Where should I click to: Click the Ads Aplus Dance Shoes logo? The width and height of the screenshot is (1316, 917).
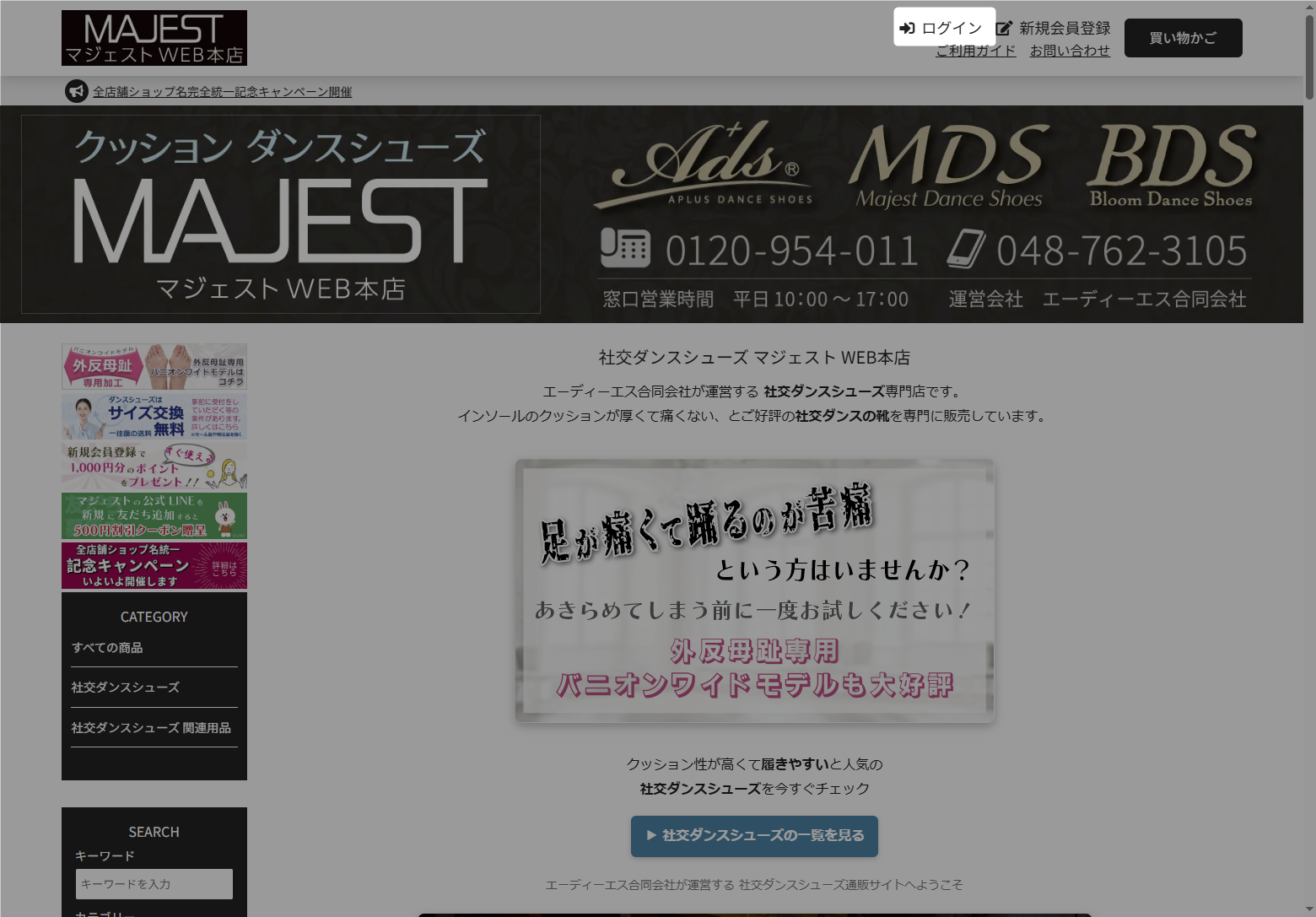704,165
